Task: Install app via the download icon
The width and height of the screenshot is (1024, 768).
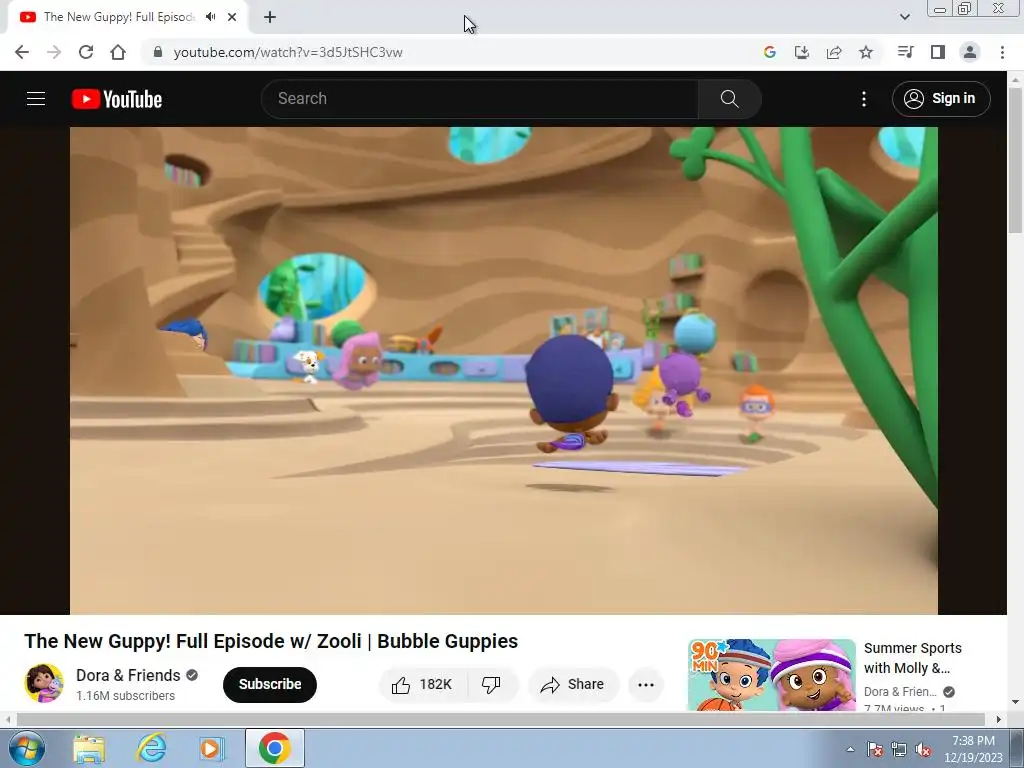Action: 802,52
